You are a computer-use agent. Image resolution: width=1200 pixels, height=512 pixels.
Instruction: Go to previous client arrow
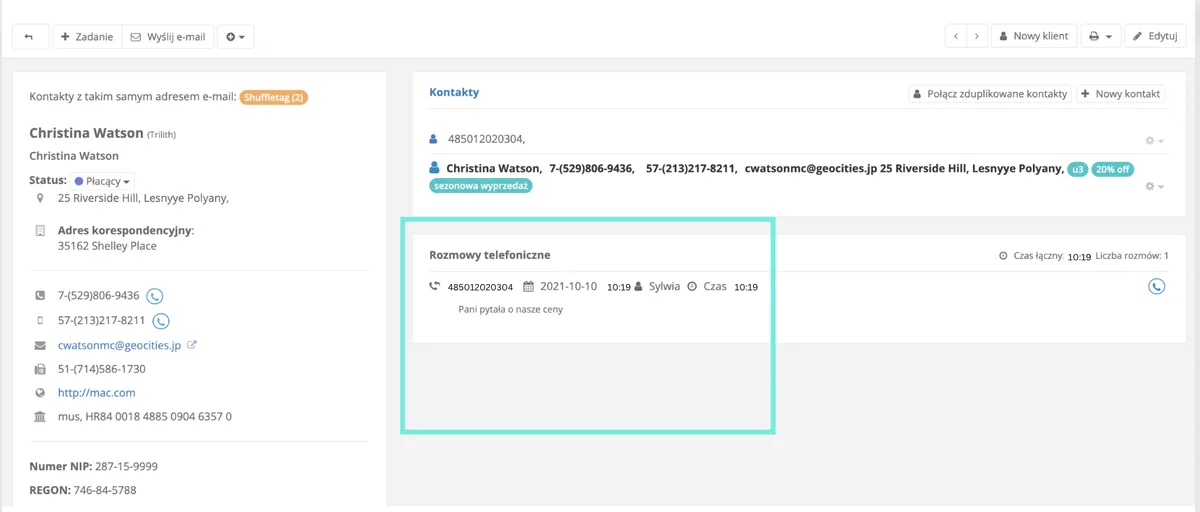[x=957, y=37]
